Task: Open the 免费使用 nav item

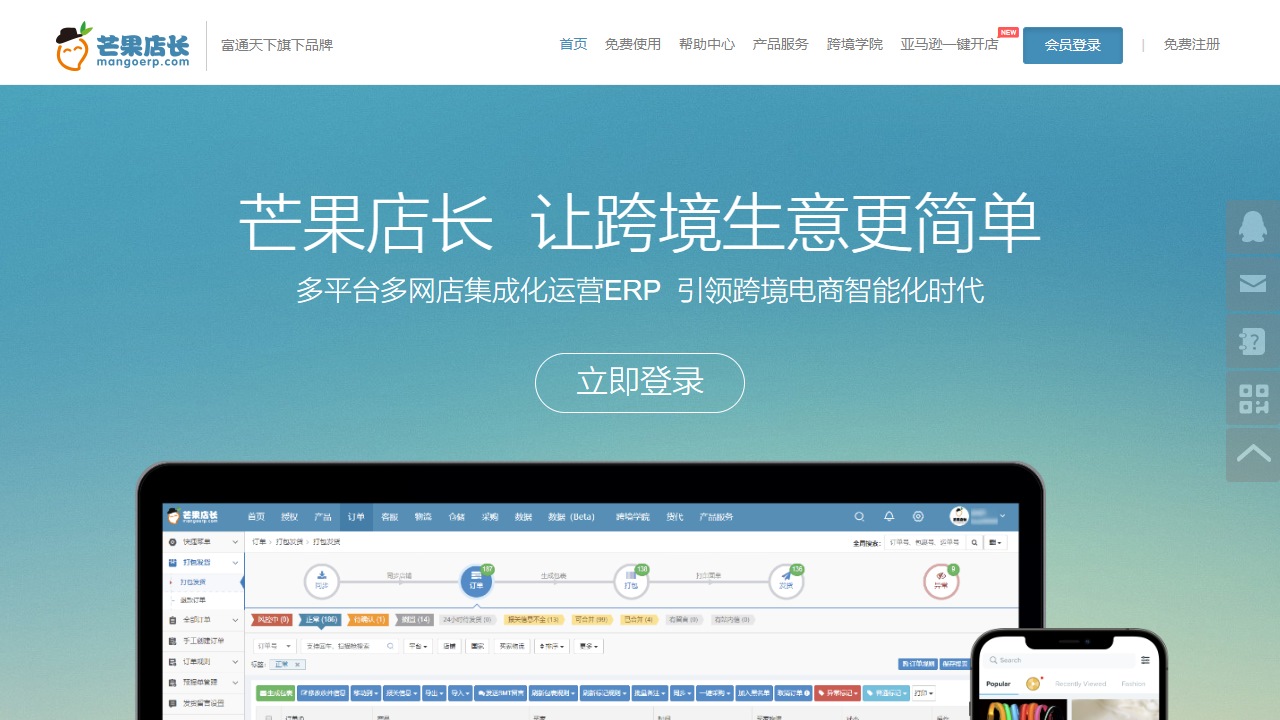Action: [633, 45]
